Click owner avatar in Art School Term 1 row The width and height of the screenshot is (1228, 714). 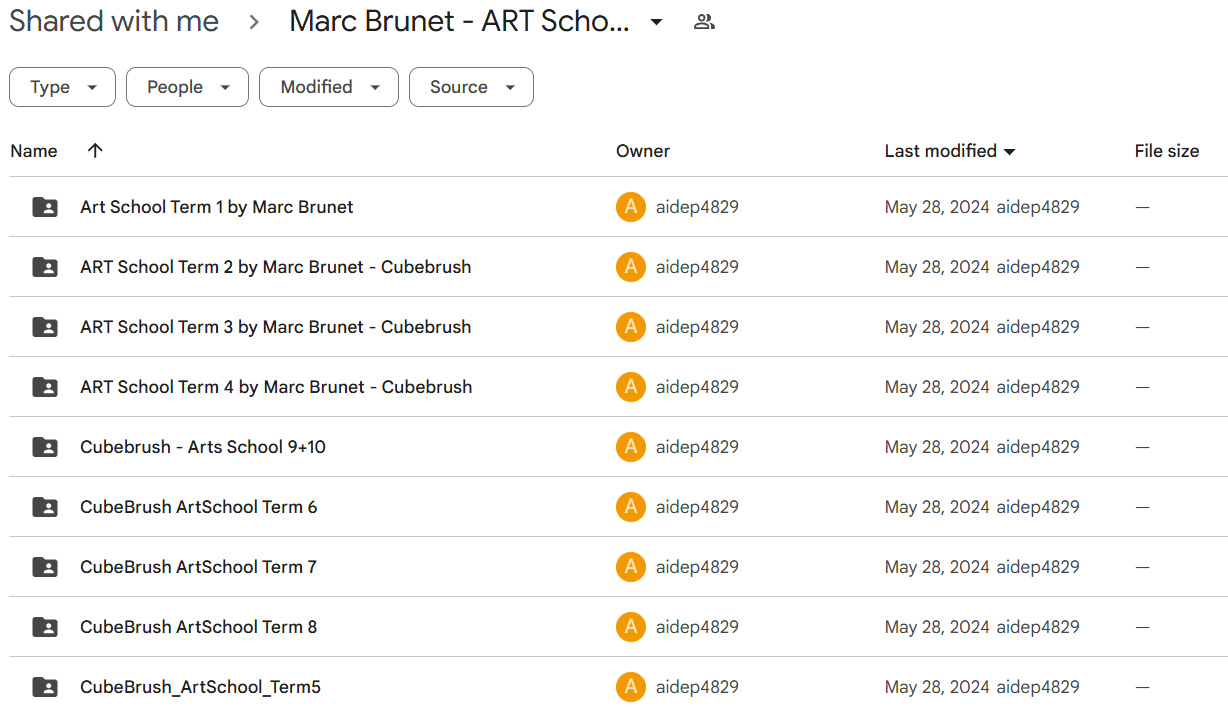tap(631, 207)
